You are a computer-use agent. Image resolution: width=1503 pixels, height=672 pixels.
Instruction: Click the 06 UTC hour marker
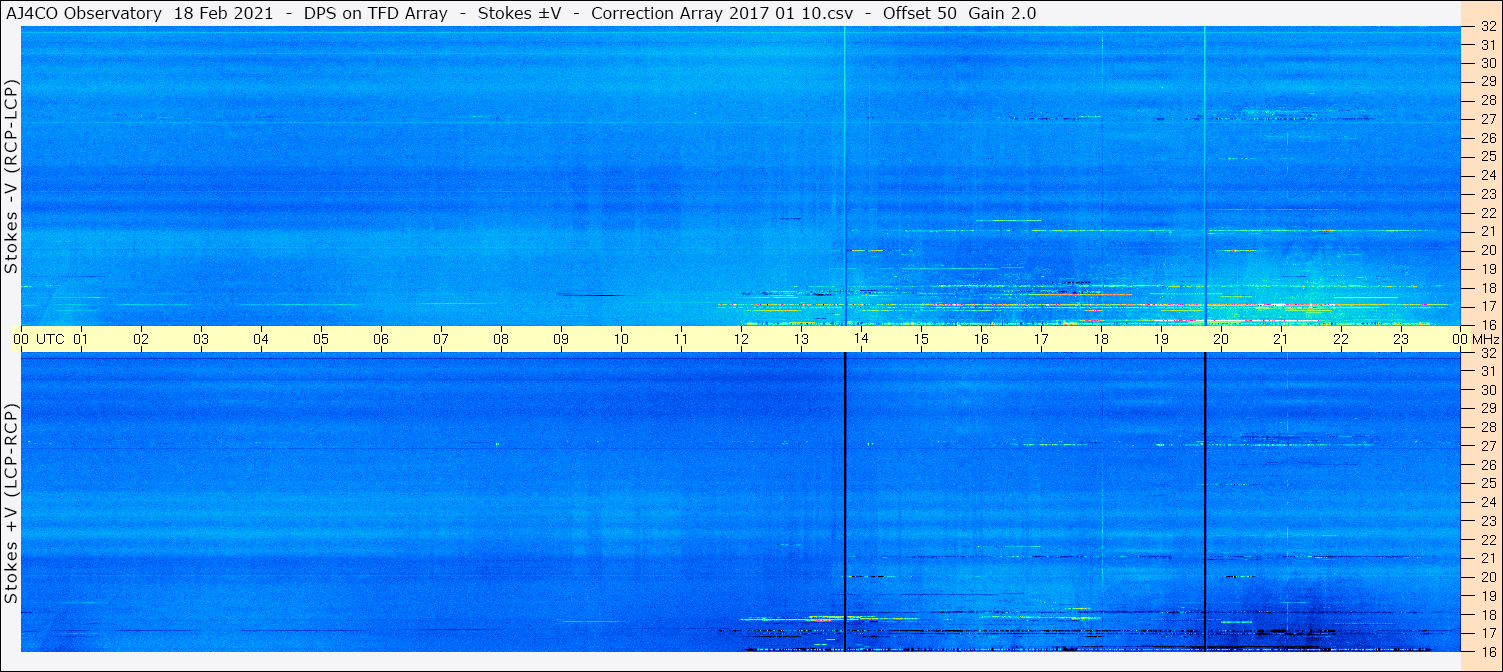(x=381, y=339)
